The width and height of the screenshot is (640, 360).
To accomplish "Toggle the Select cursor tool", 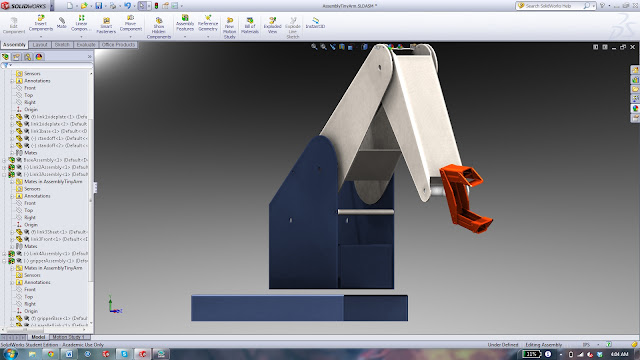I will point(142,6).
